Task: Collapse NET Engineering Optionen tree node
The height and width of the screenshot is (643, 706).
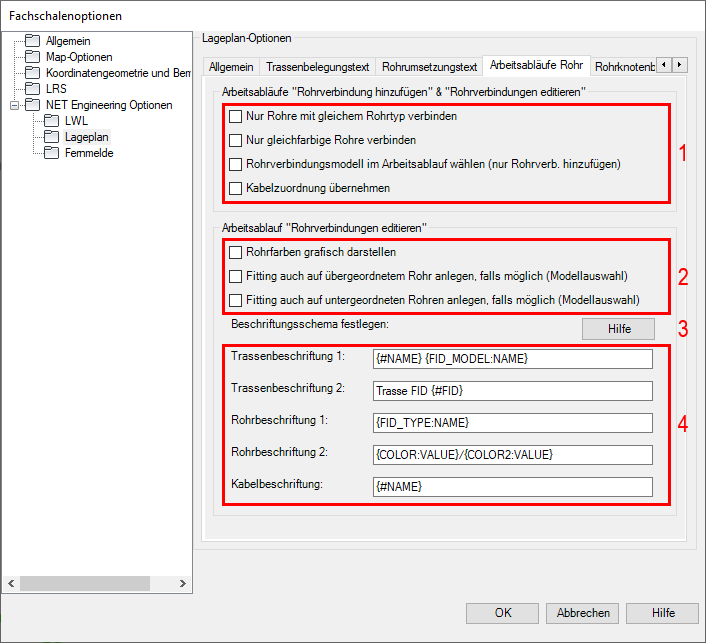Action: 13,105
